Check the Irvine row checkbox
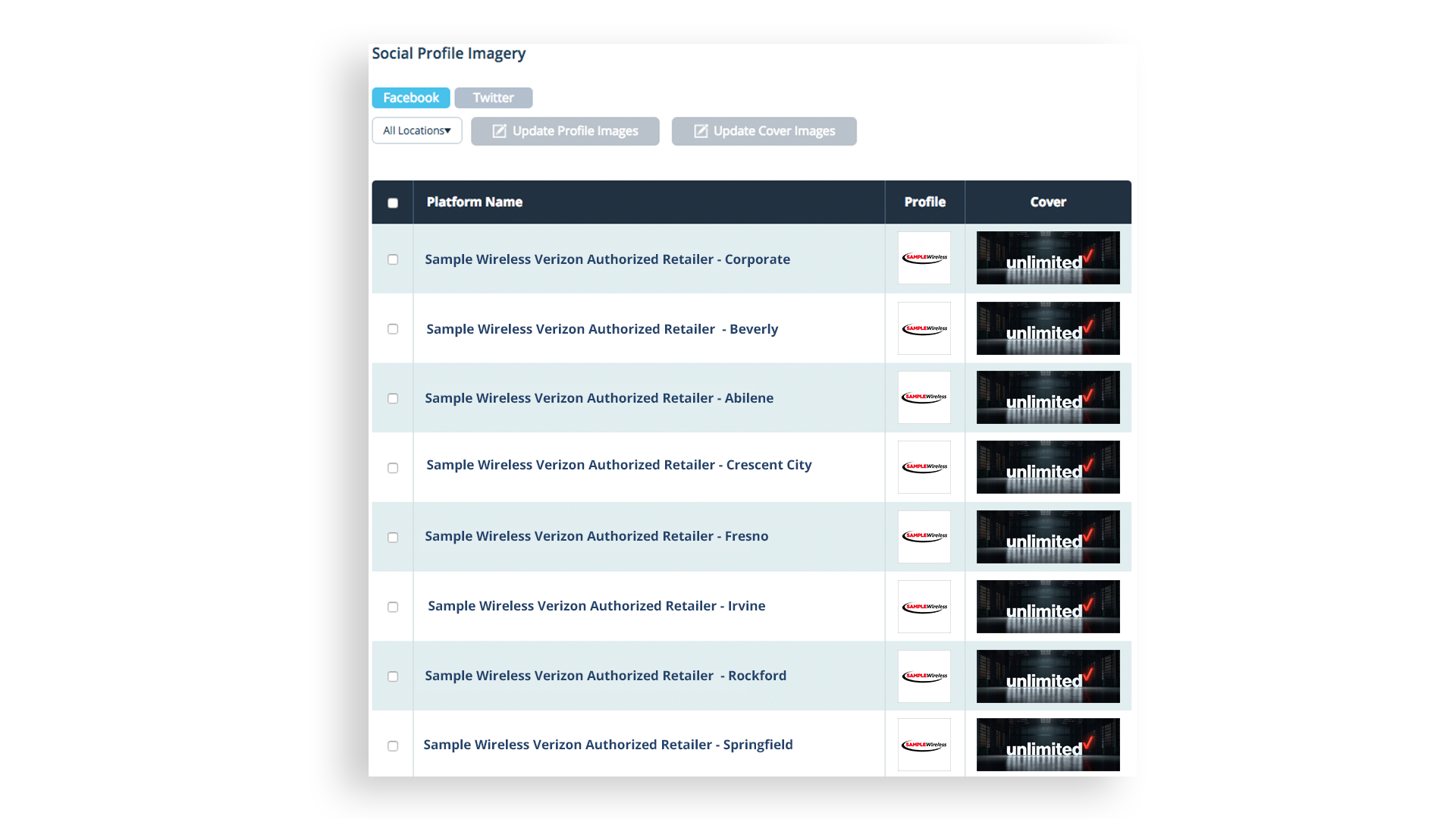Viewport: 1456px width, 819px height. pyautogui.click(x=393, y=607)
